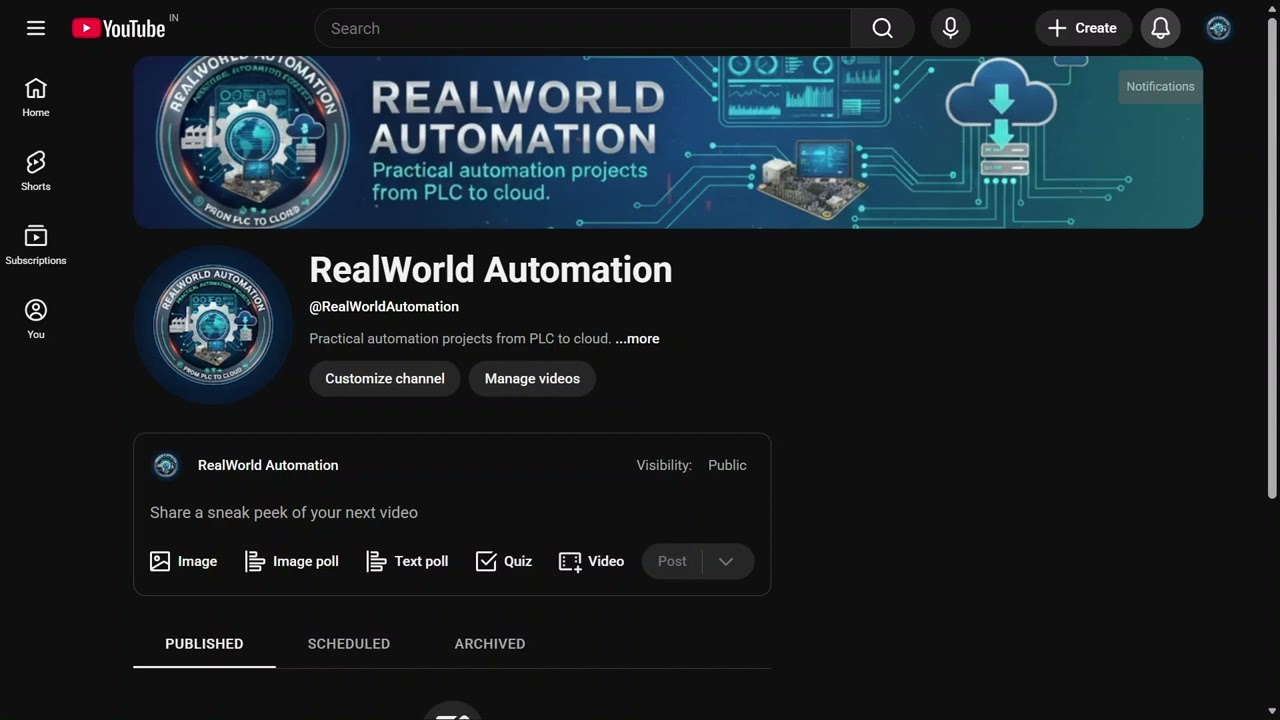Screen dimensions: 1280x720
Task: Switch to the SCHEDULED tab
Action: (x=349, y=644)
